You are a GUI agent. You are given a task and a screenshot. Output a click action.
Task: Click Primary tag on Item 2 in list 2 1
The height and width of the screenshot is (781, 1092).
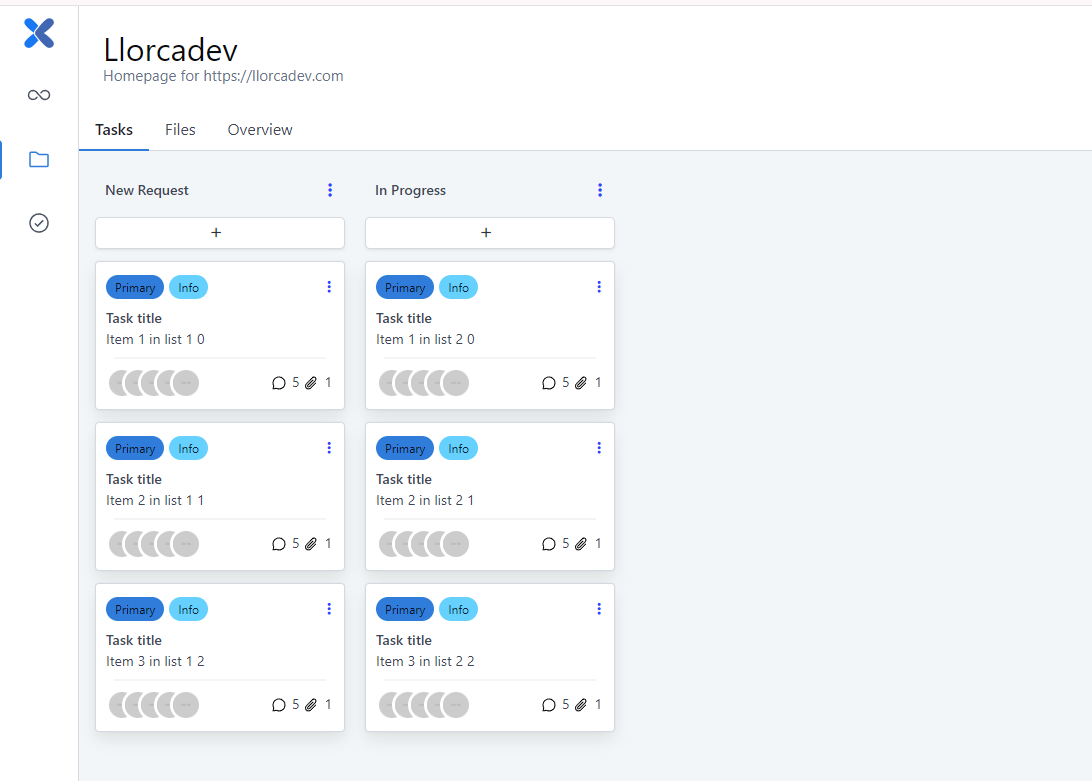tap(405, 449)
